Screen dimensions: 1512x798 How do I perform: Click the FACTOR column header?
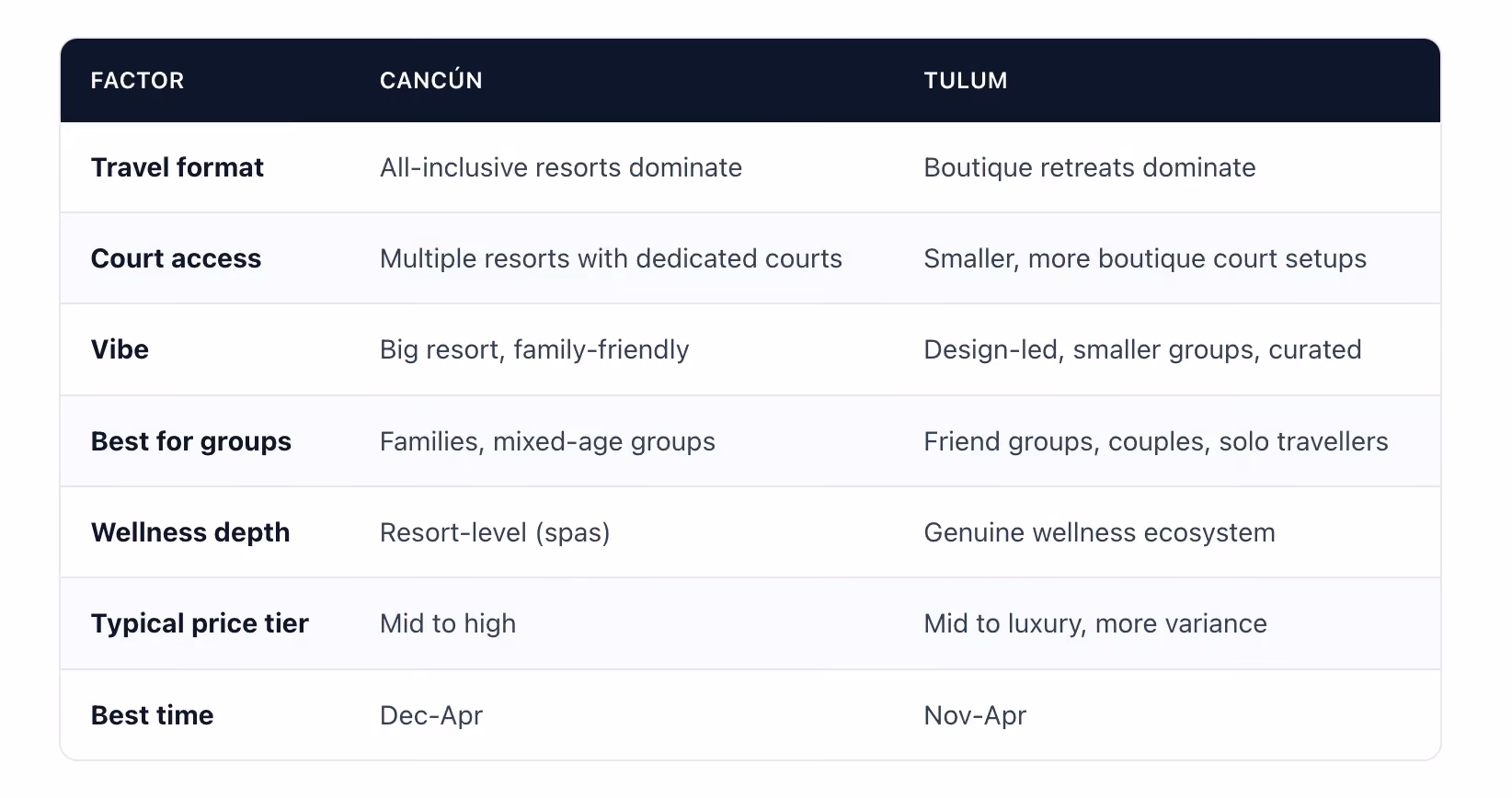click(137, 81)
